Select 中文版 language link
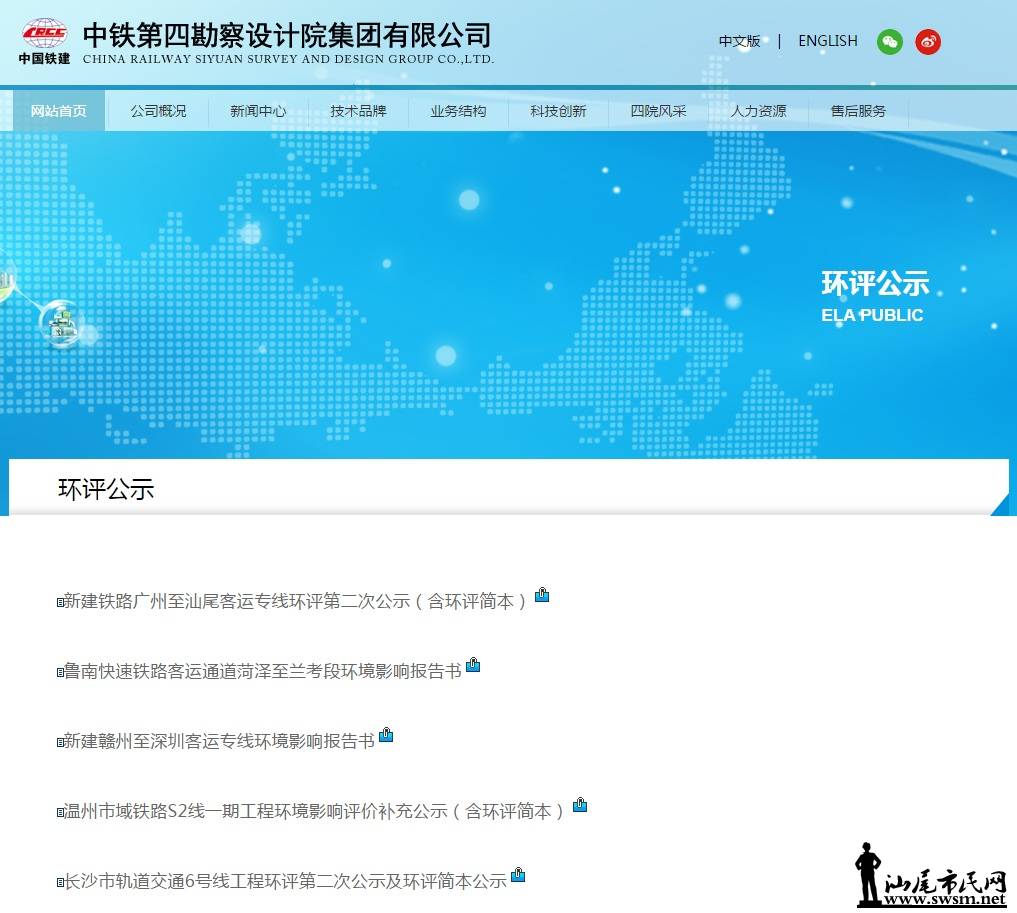Image resolution: width=1017 pixels, height=913 pixels. pos(739,41)
